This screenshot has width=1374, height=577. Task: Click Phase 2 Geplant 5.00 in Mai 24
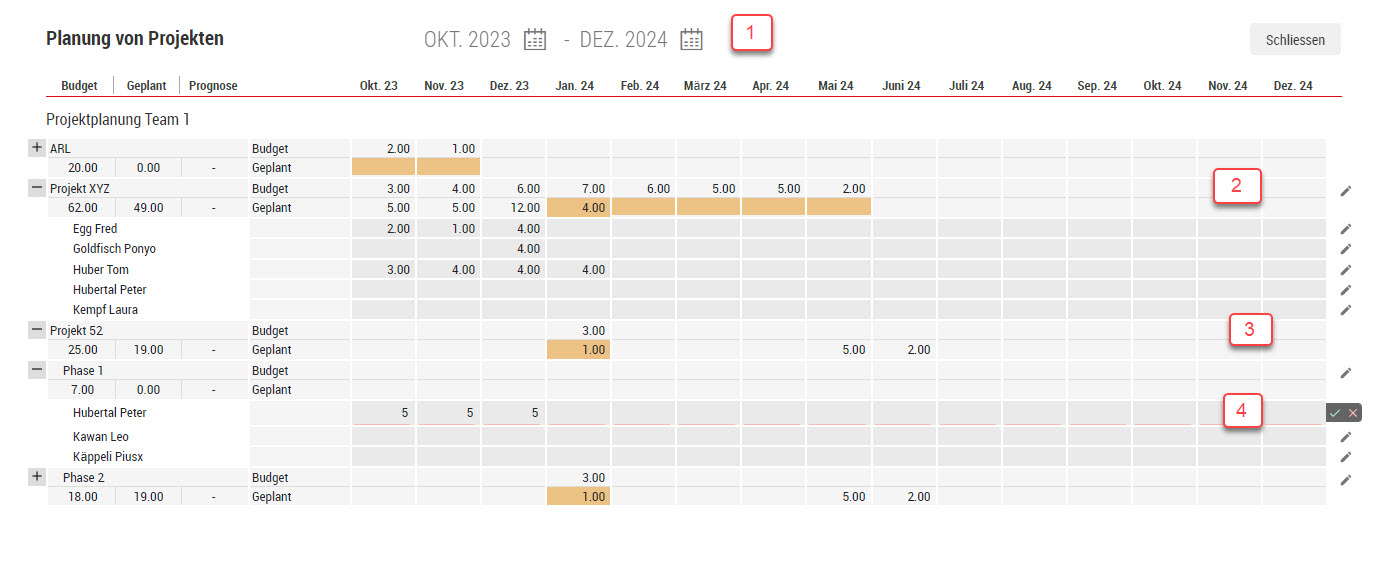point(853,496)
